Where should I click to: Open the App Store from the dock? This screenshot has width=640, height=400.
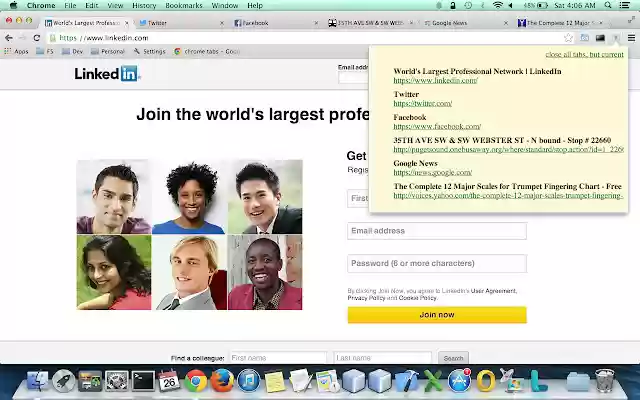(460, 380)
